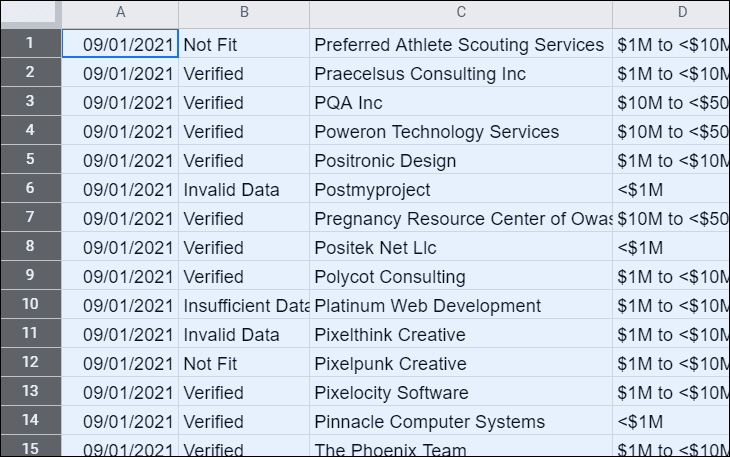
Task: Select column C header
Action: [x=461, y=13]
